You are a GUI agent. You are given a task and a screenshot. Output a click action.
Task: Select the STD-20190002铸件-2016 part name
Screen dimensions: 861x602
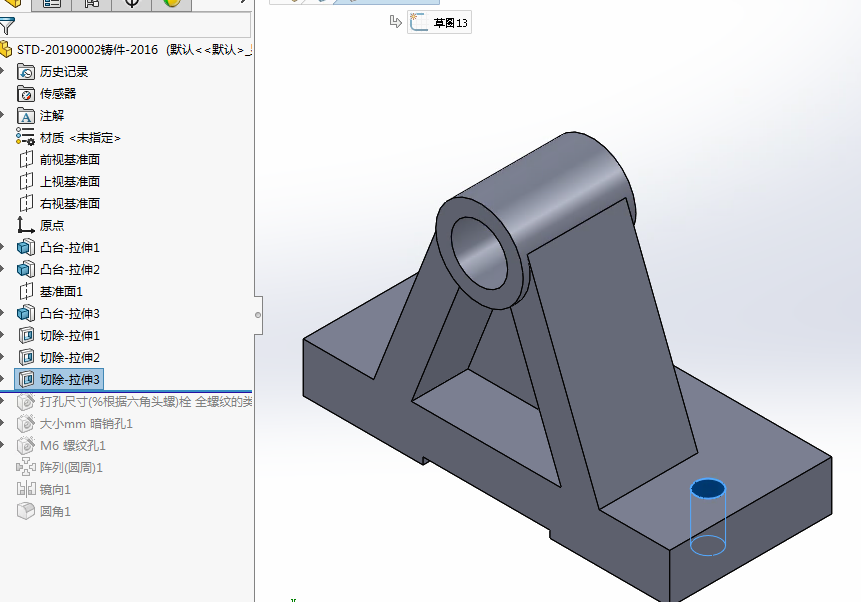87,49
